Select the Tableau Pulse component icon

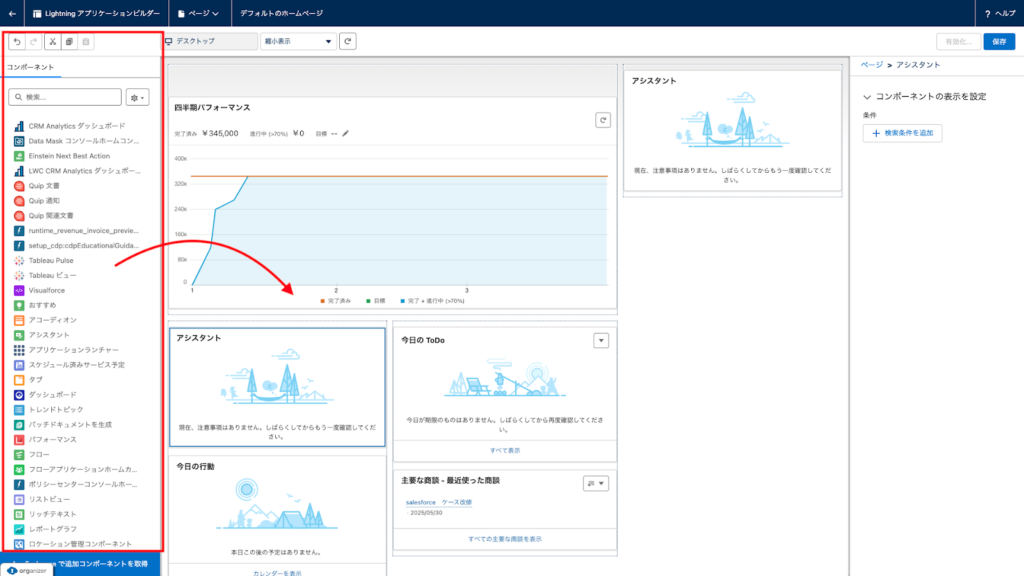(19, 261)
